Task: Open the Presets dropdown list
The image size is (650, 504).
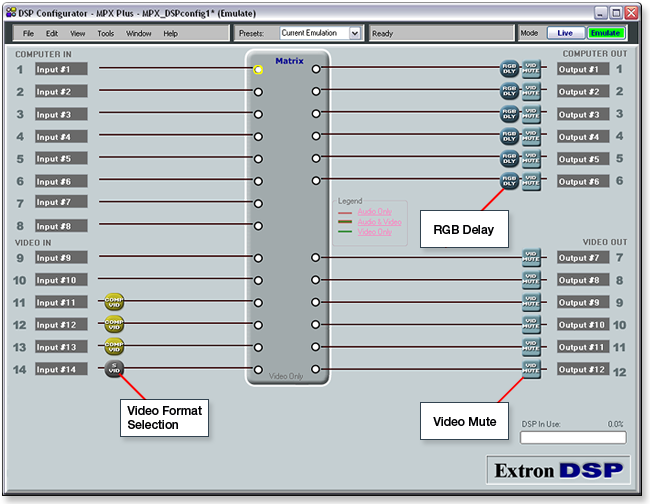Action: click(x=354, y=33)
